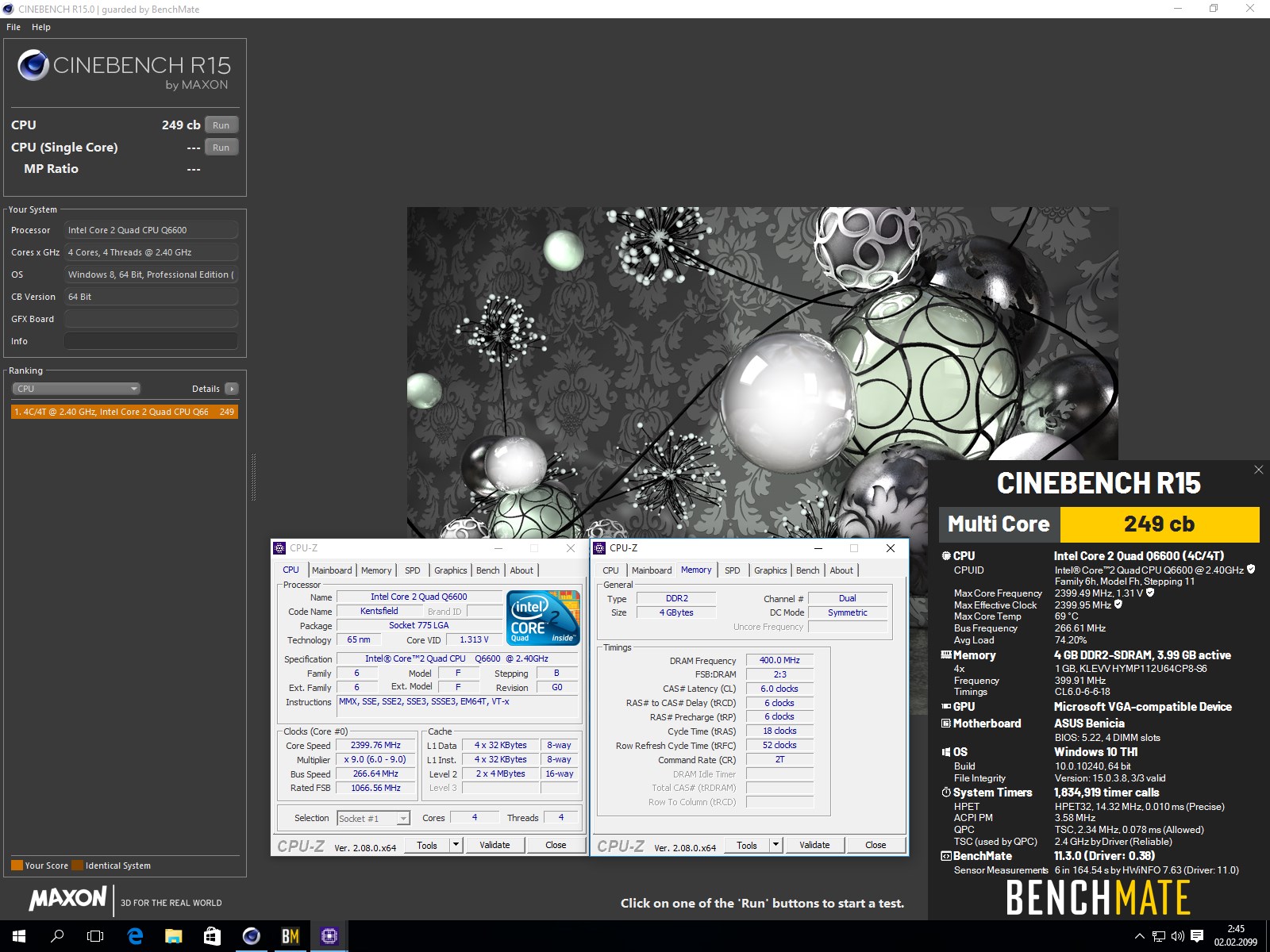Click the right CPU-Z window title icon

[599, 548]
